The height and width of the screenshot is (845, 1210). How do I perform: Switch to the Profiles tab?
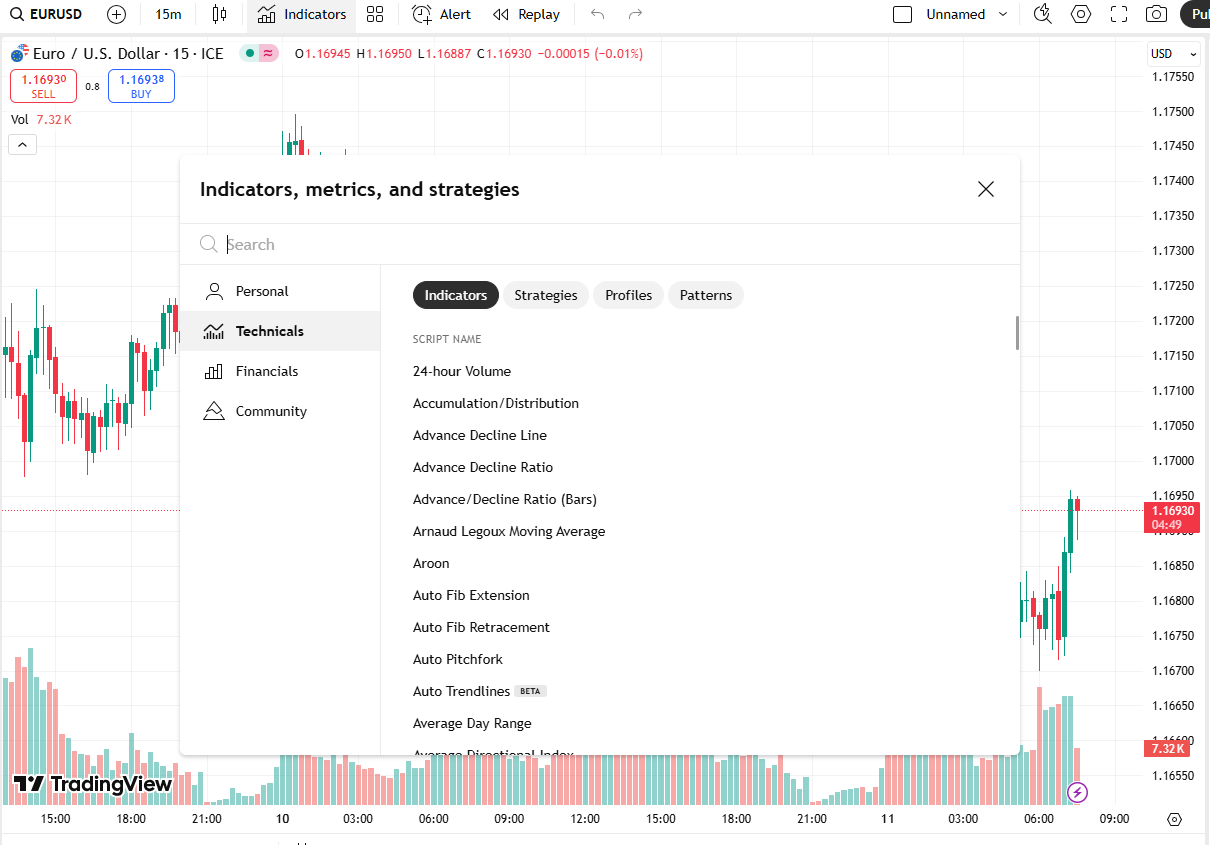click(x=629, y=295)
